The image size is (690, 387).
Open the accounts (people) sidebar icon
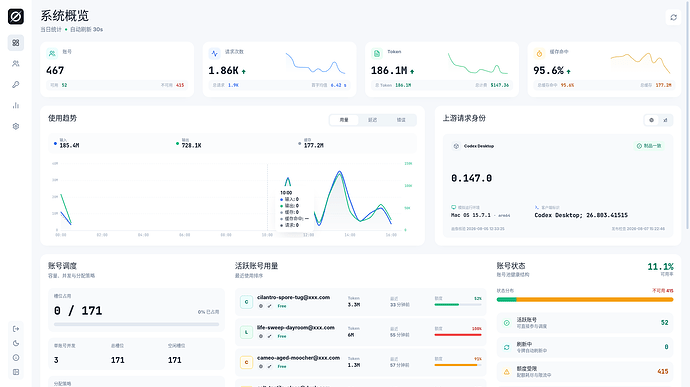[x=16, y=63]
